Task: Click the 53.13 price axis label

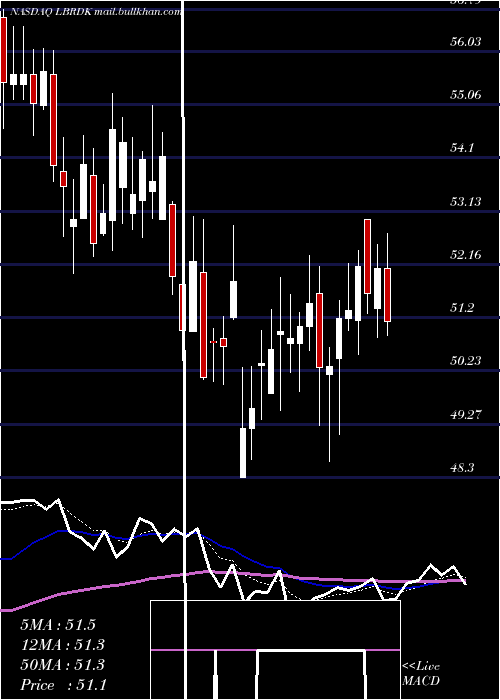Action: pyautogui.click(x=466, y=202)
